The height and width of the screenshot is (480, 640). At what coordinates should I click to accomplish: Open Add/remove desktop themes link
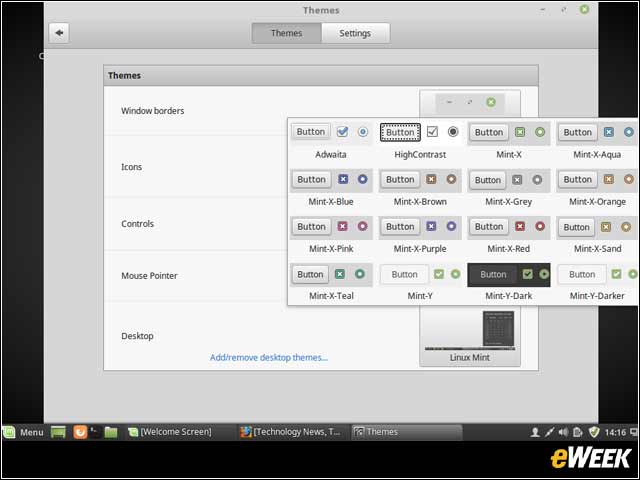coord(269,358)
